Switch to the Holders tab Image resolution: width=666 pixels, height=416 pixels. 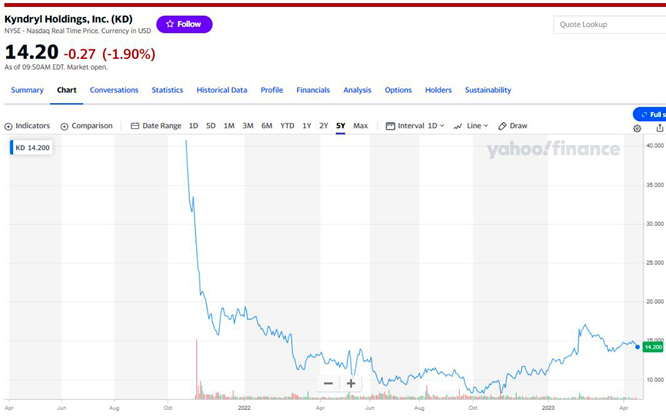tap(438, 90)
